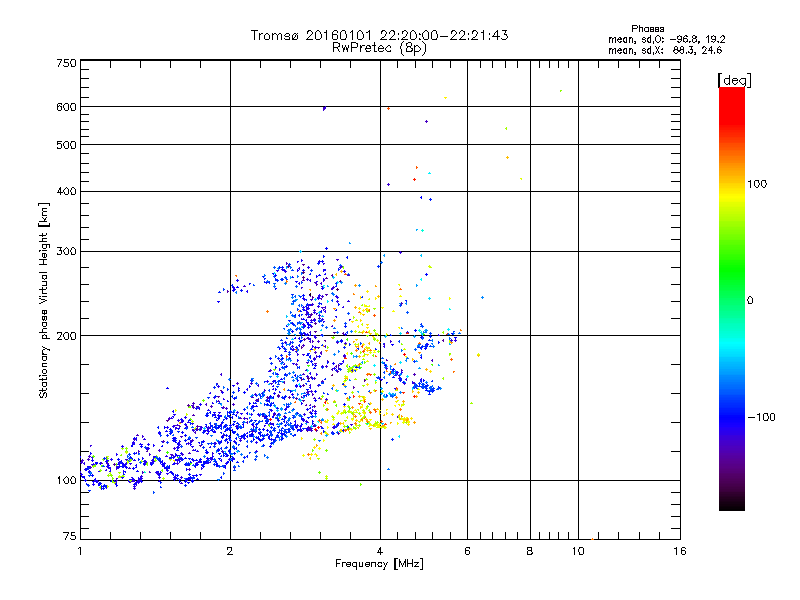Image resolution: width=800 pixels, height=600 pixels.
Task: Click the Phases header text
Action: point(647,29)
